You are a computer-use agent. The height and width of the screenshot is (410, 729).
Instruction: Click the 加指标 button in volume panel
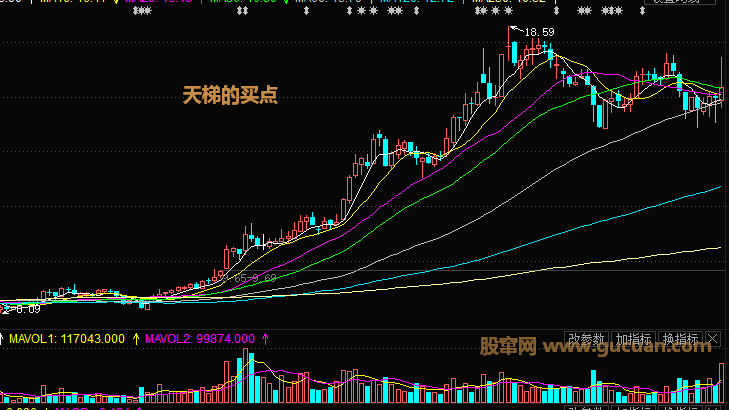(x=633, y=339)
